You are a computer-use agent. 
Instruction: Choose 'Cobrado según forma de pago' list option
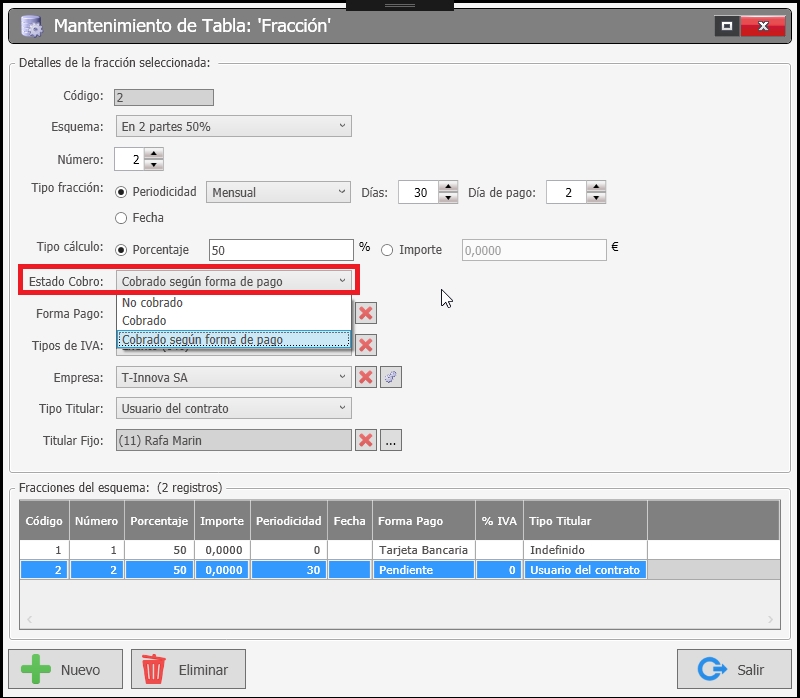[x=234, y=339]
